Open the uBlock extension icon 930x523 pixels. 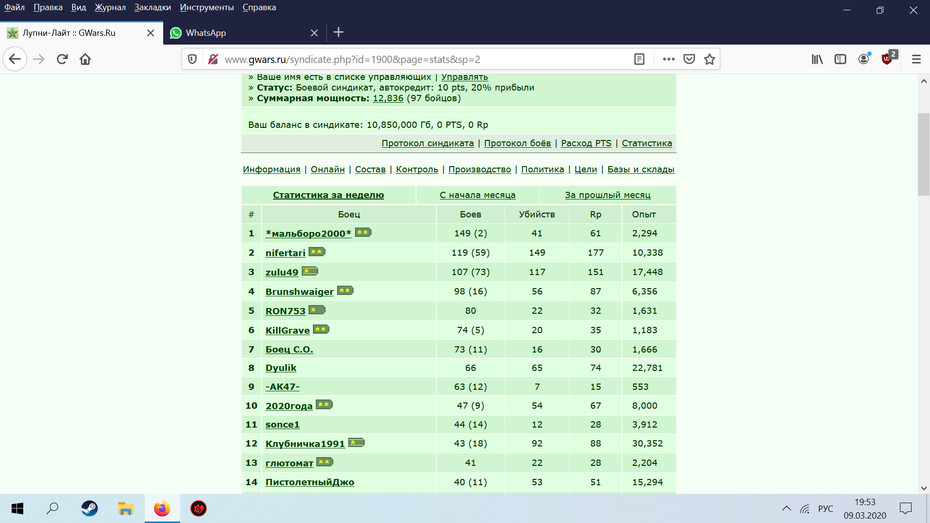pos(888,58)
